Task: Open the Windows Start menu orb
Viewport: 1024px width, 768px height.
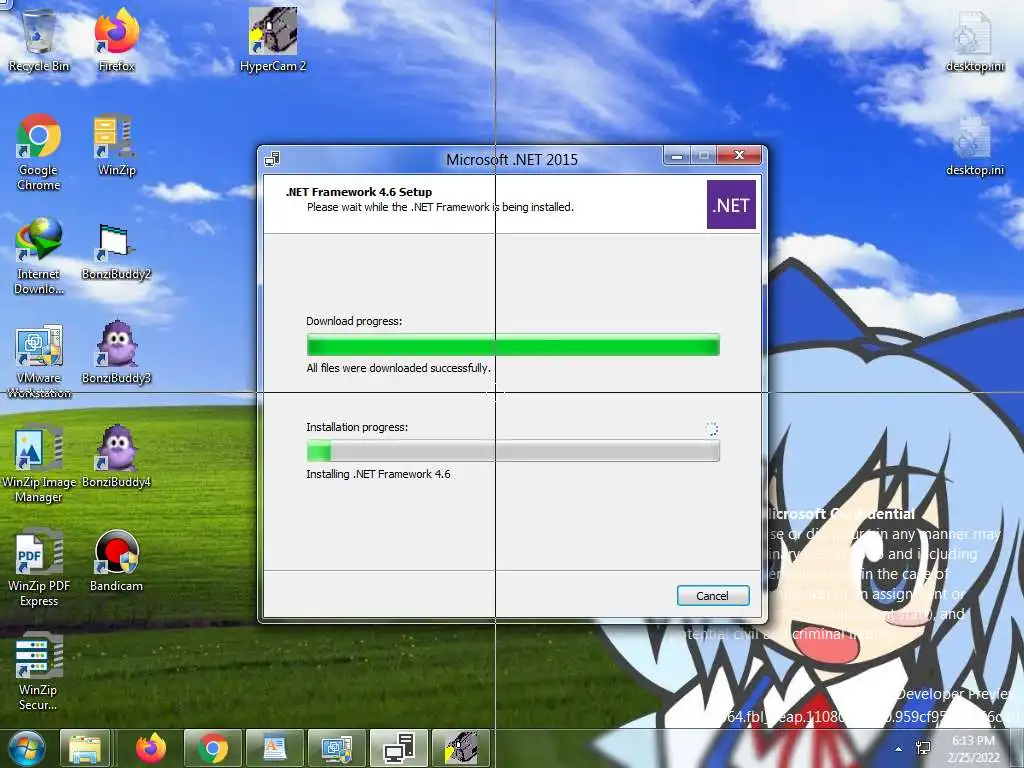Action: pyautogui.click(x=26, y=748)
